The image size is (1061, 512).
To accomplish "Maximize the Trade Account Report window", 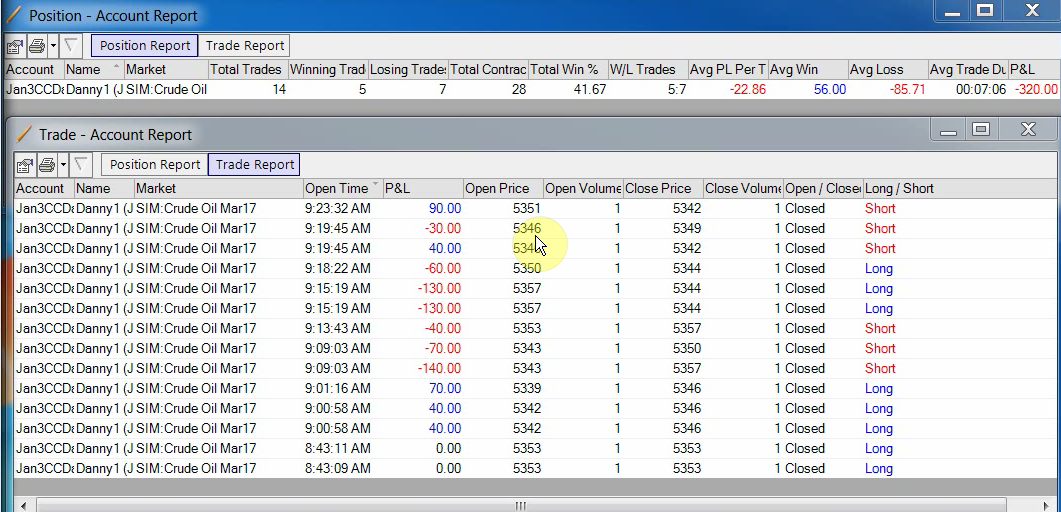I will pyautogui.click(x=981, y=130).
